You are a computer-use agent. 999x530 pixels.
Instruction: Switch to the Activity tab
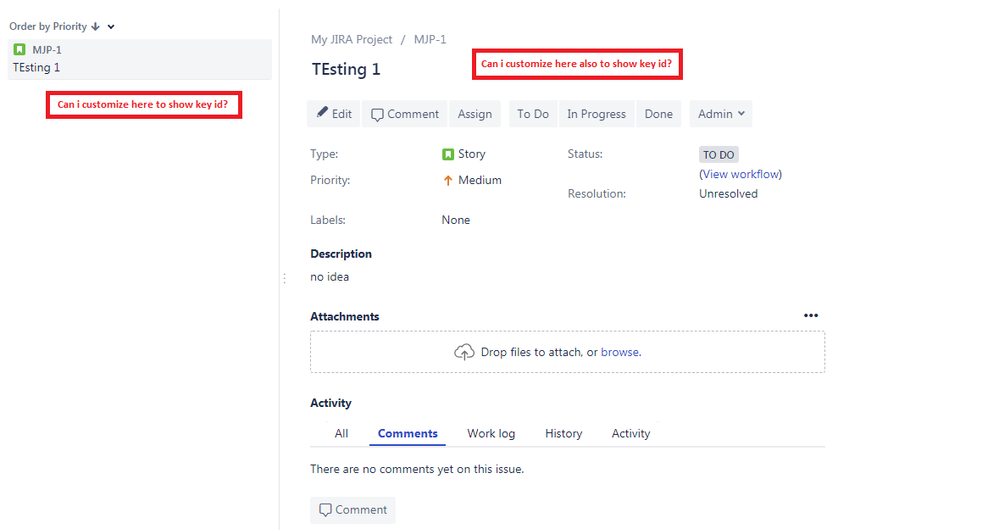tap(631, 433)
